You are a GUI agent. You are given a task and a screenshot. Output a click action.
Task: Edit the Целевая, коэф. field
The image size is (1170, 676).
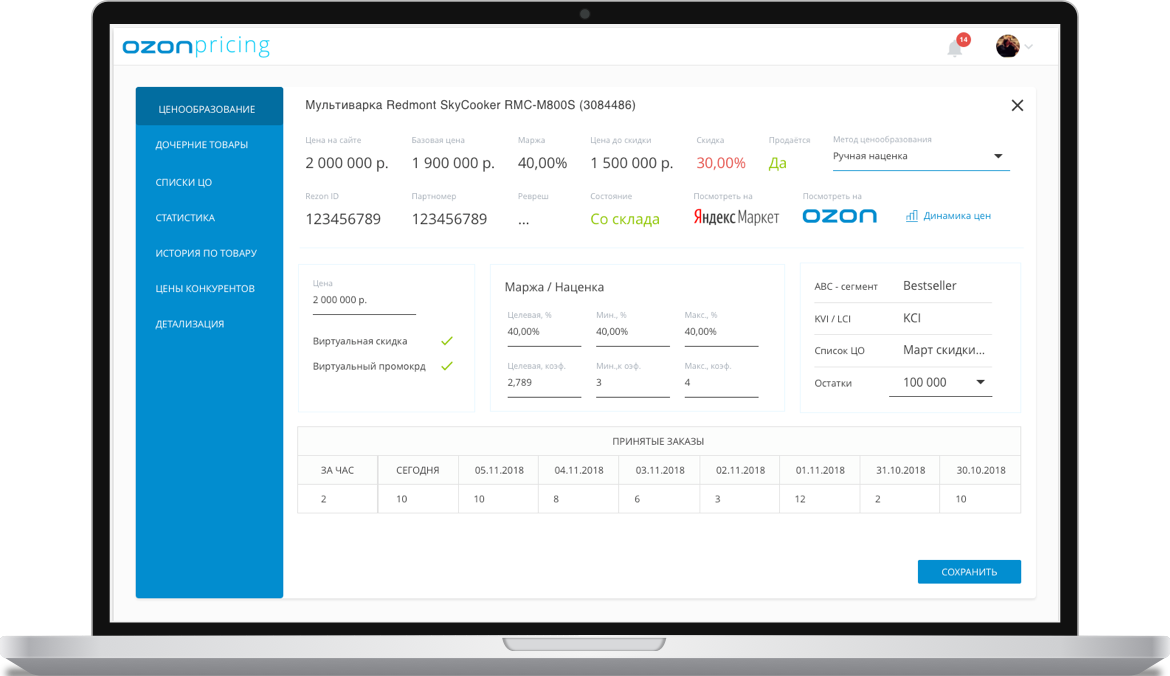544,383
